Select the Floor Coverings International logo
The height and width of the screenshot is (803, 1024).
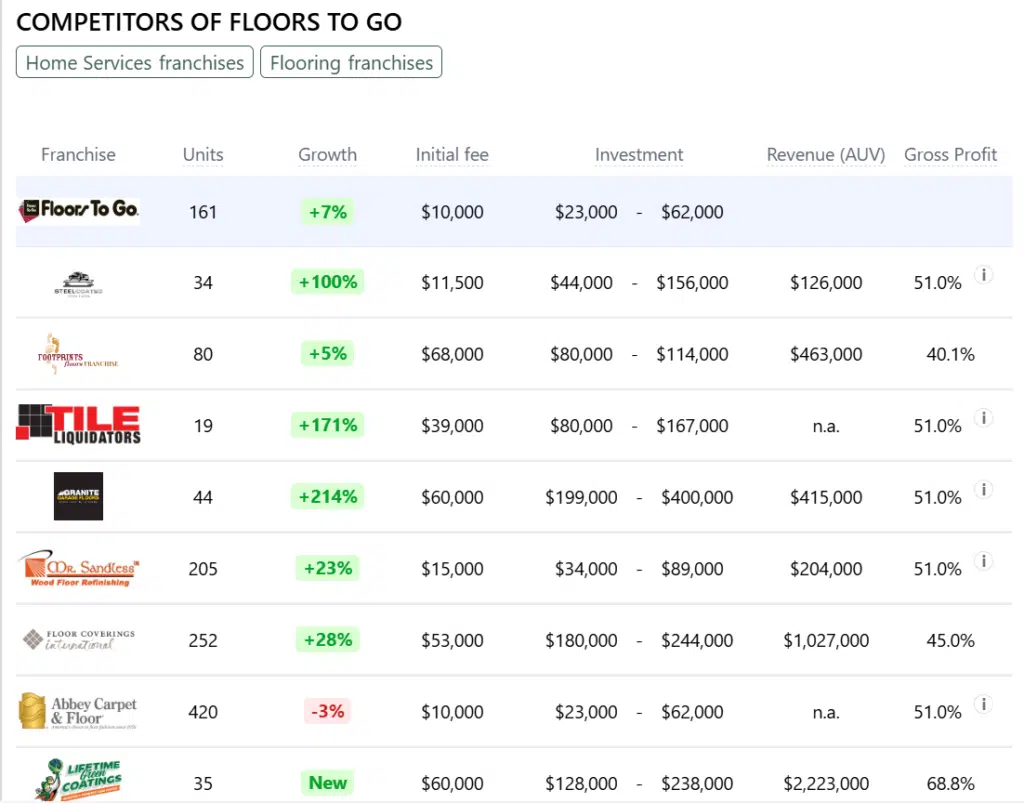point(78,640)
